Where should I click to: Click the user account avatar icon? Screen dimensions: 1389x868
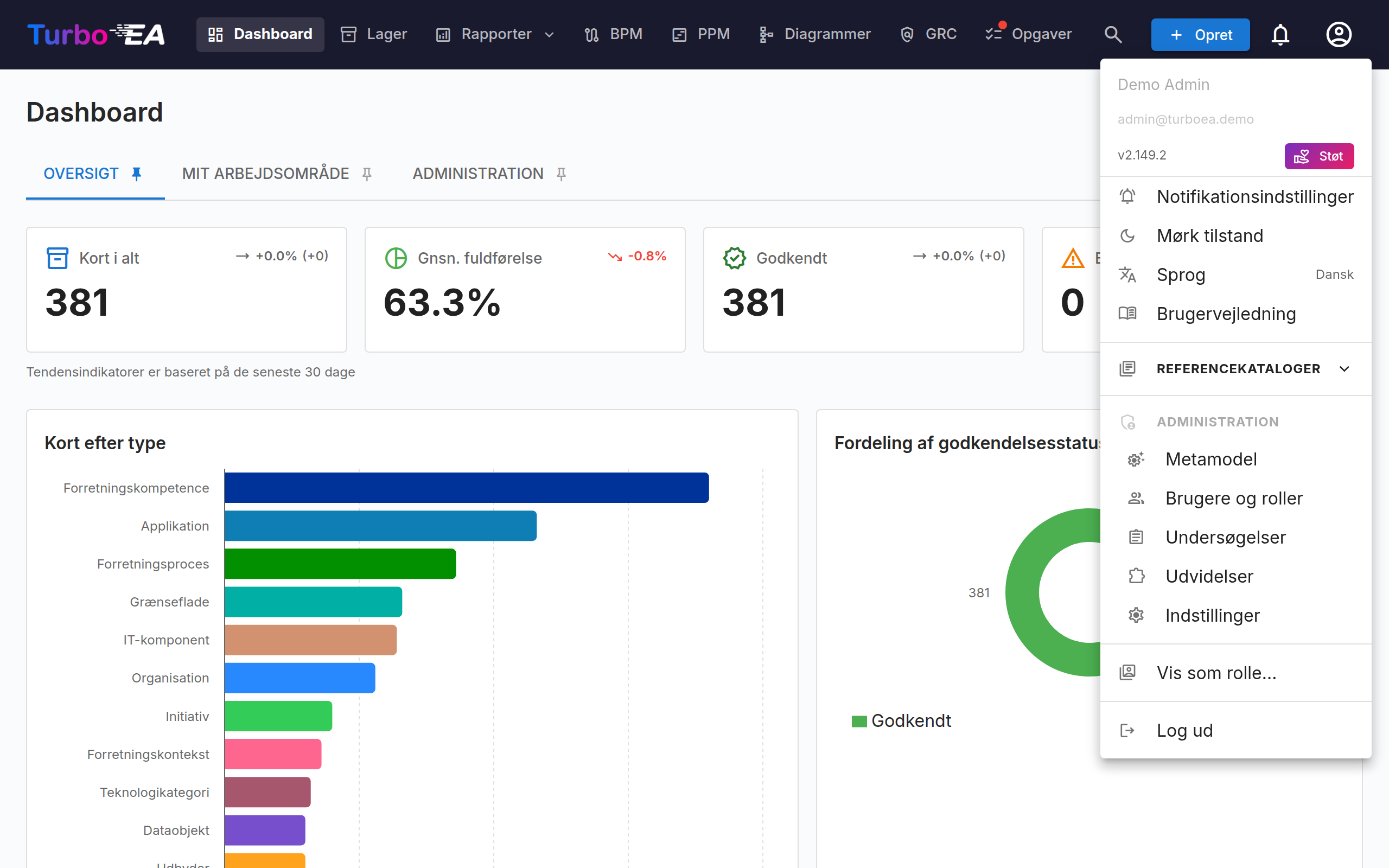1339,34
